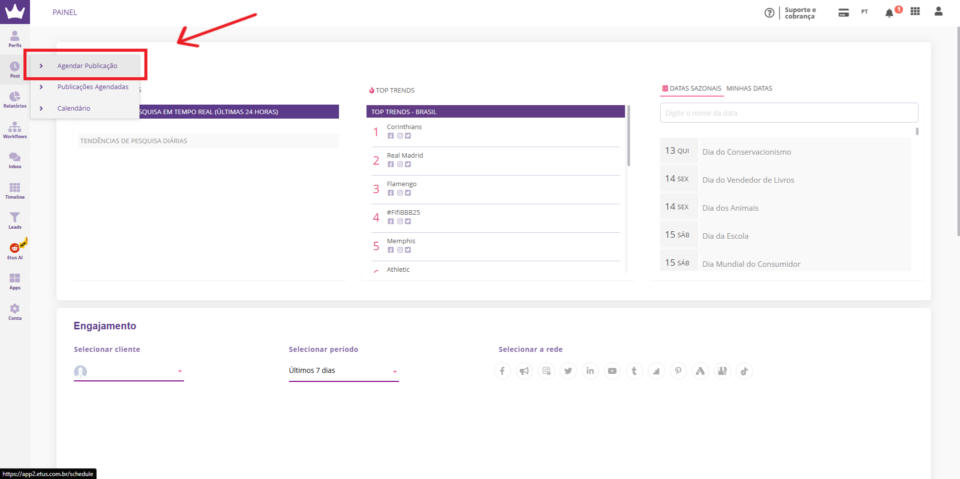The width and height of the screenshot is (960, 479).
Task: Launch Etus AI from the sidebar
Action: click(15, 250)
